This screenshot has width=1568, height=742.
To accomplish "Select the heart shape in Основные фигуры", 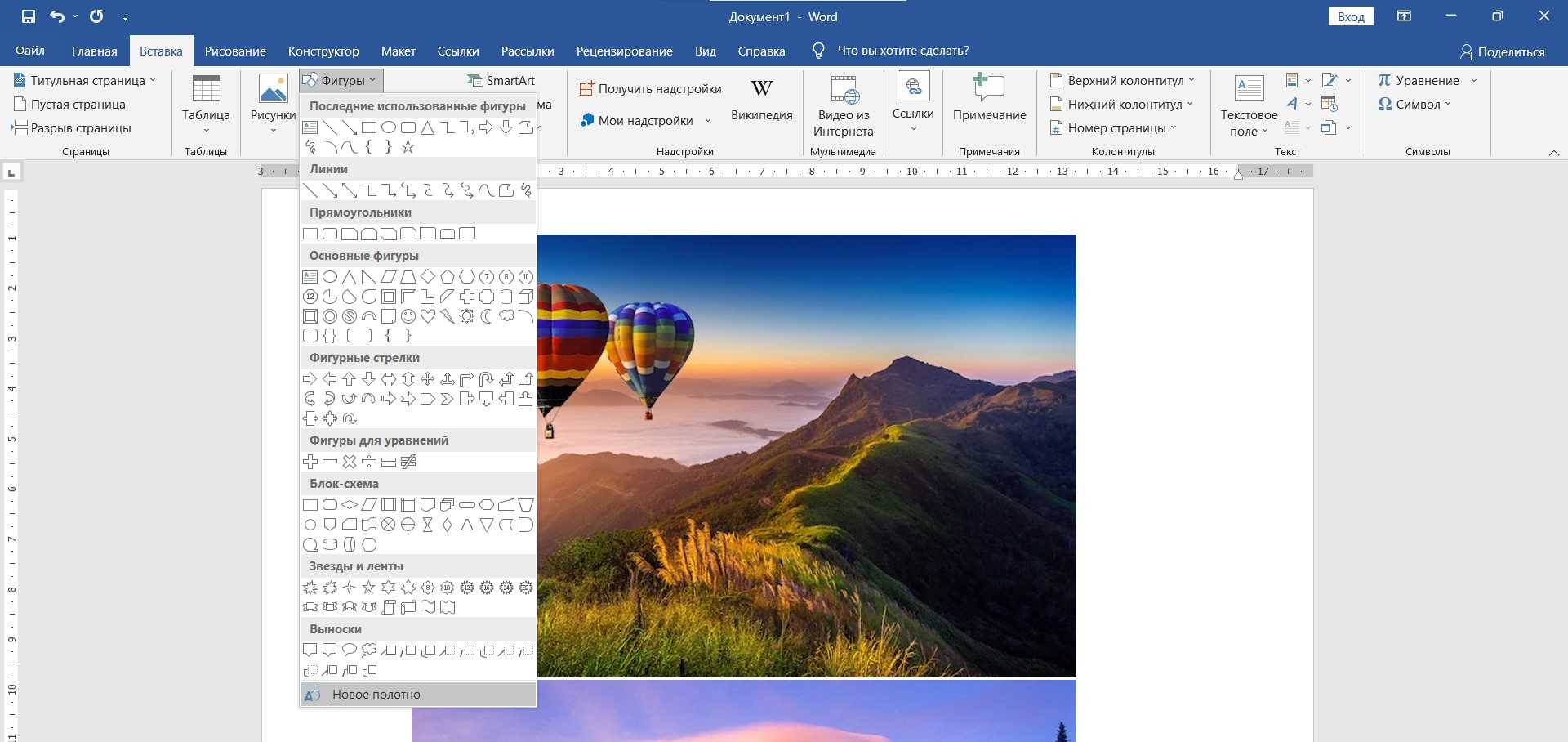I will (x=428, y=316).
